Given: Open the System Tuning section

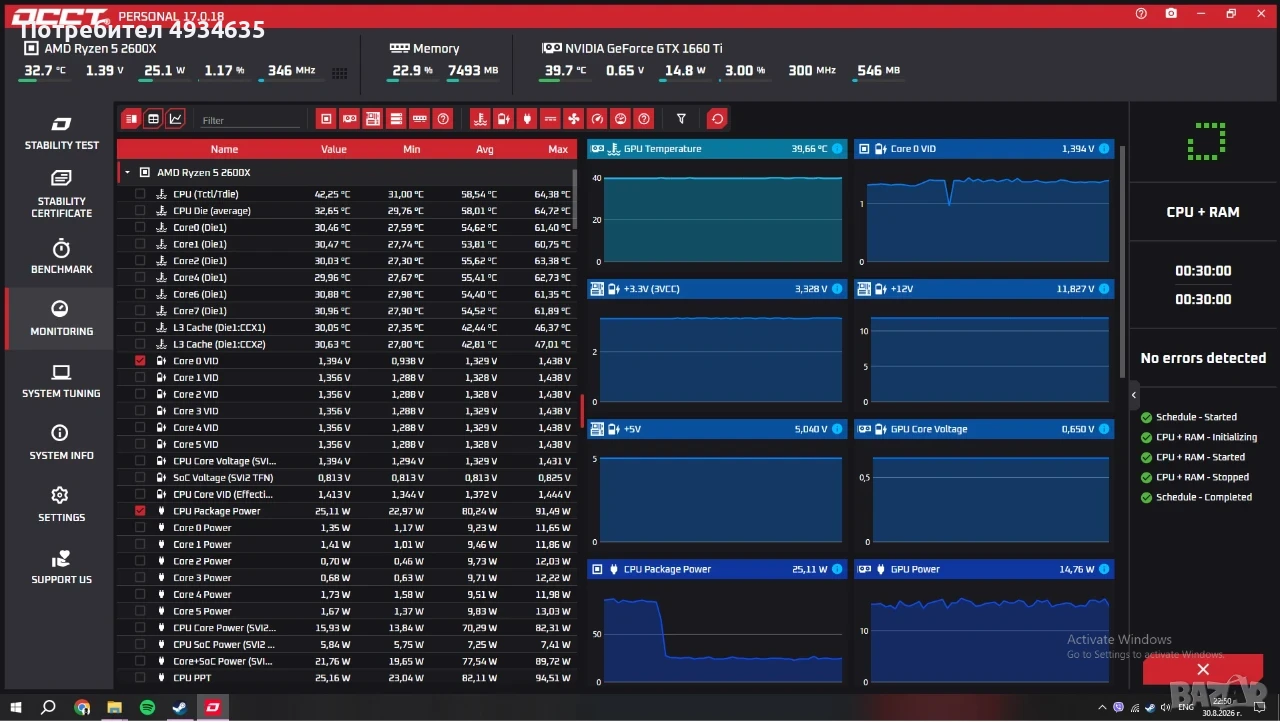Looking at the screenshot, I should tap(61, 381).
